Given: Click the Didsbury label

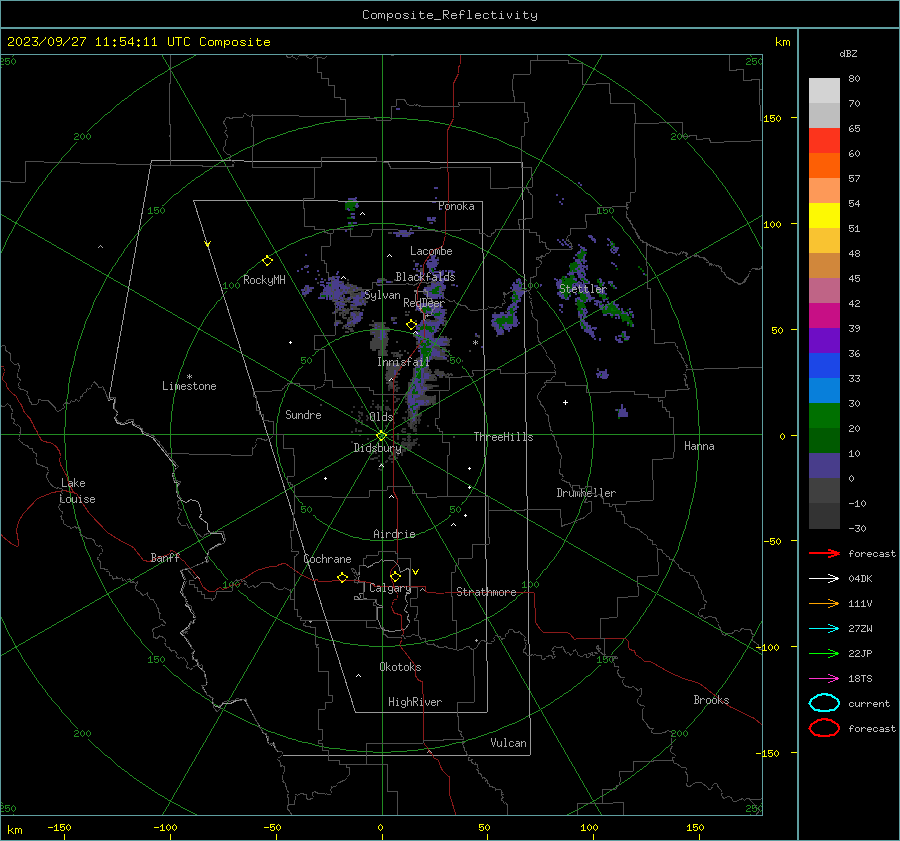Looking at the screenshot, I should 377,448.
